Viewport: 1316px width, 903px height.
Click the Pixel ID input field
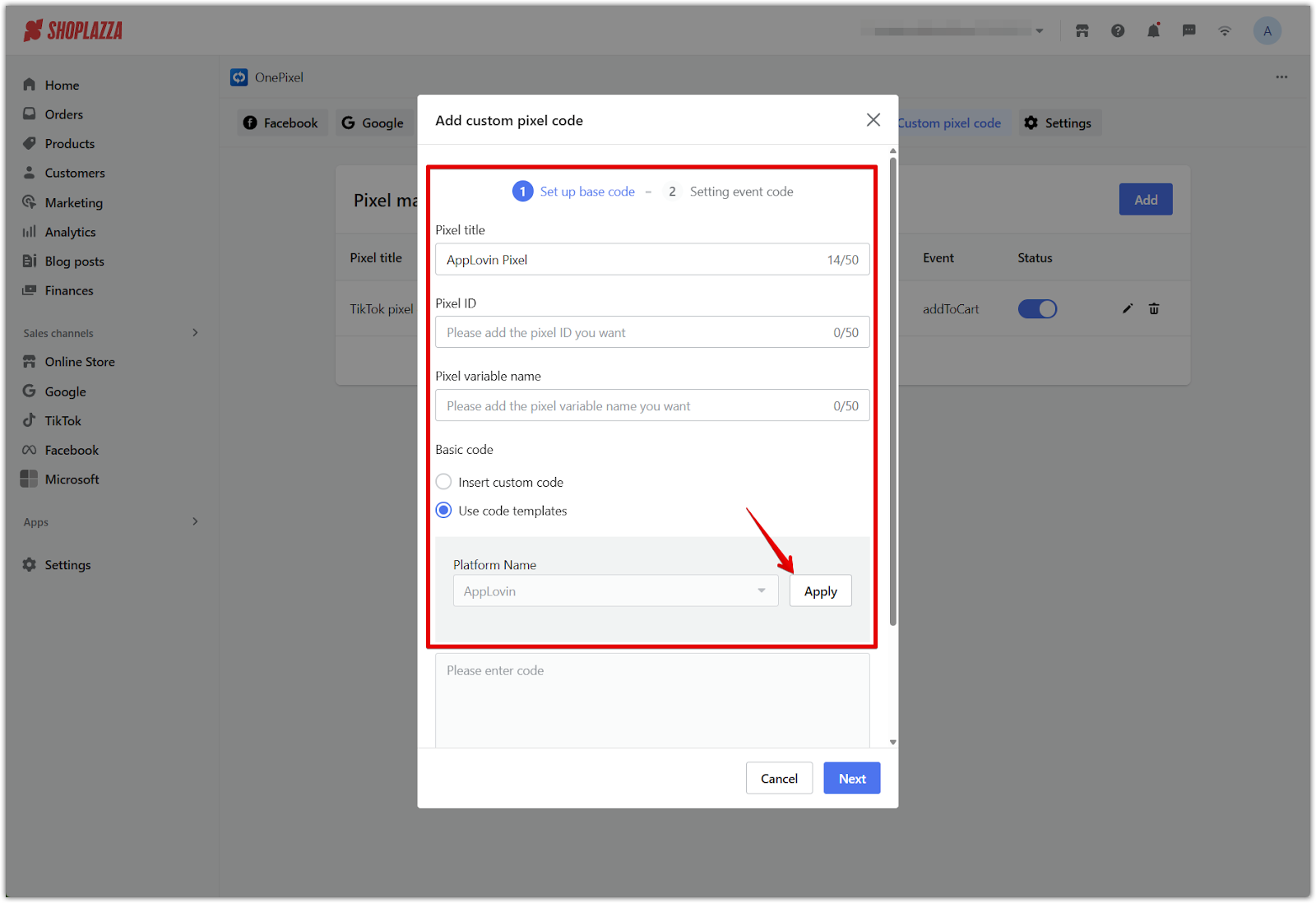pos(652,333)
